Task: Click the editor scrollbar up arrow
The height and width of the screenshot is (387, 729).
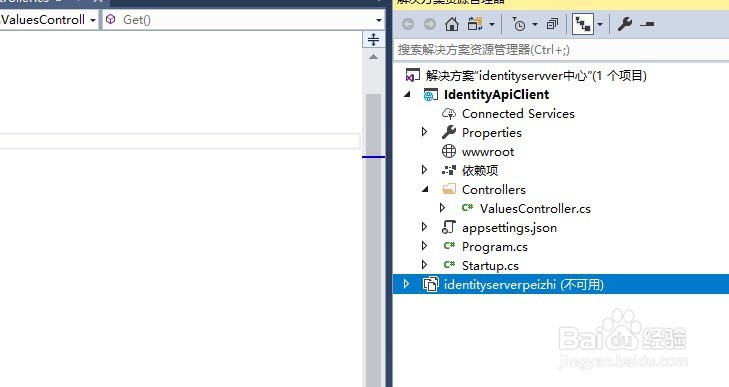Action: click(x=373, y=57)
